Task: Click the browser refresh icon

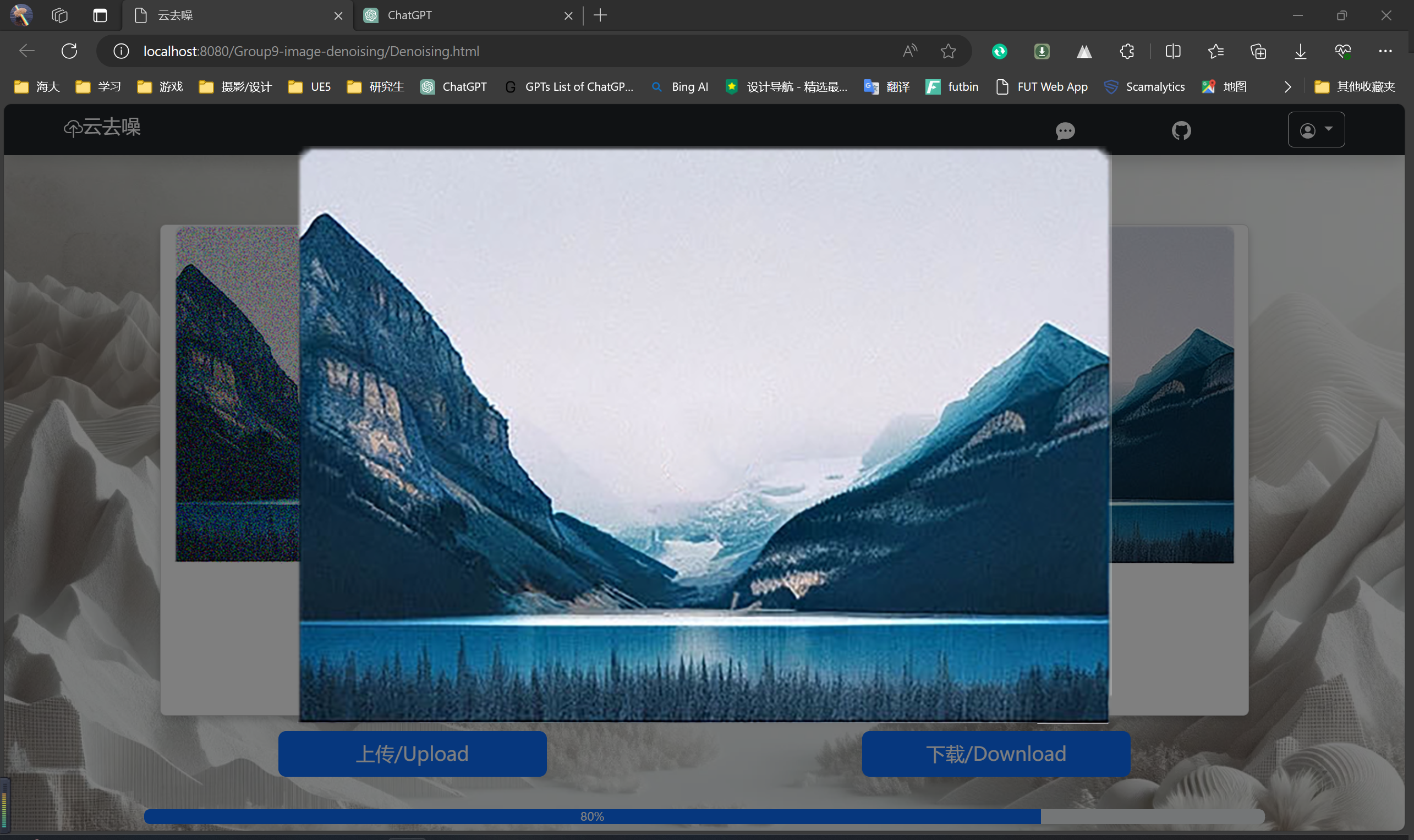Action: point(69,51)
